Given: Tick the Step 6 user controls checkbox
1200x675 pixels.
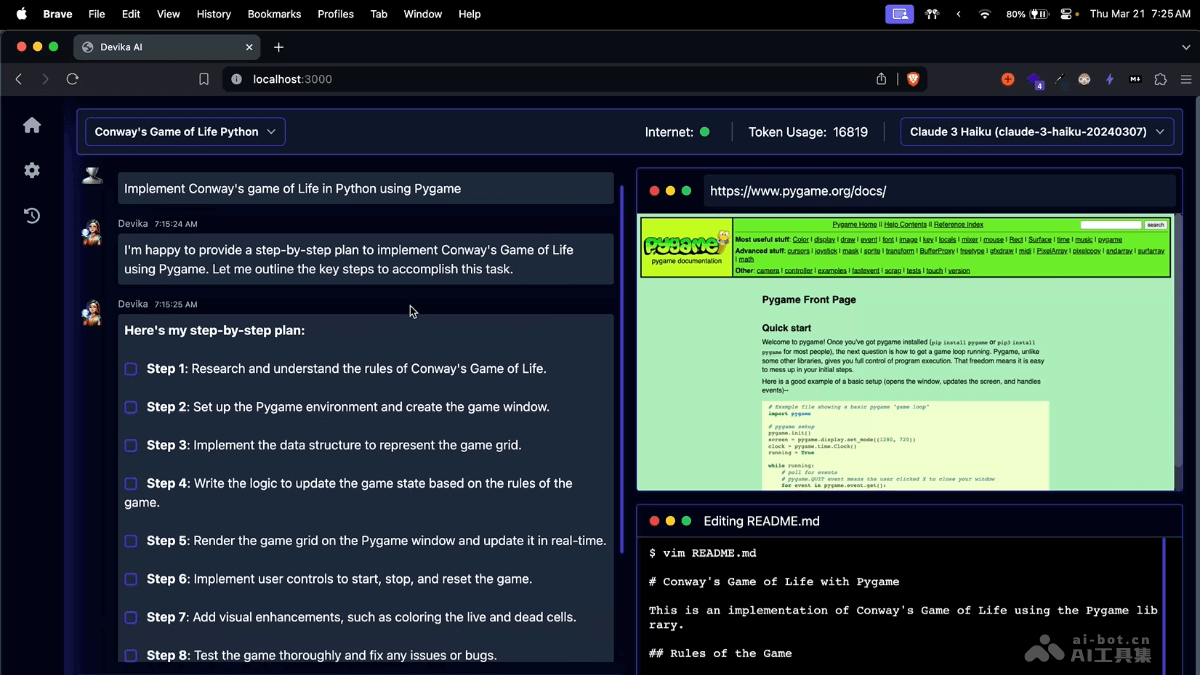Looking at the screenshot, I should click(x=131, y=580).
